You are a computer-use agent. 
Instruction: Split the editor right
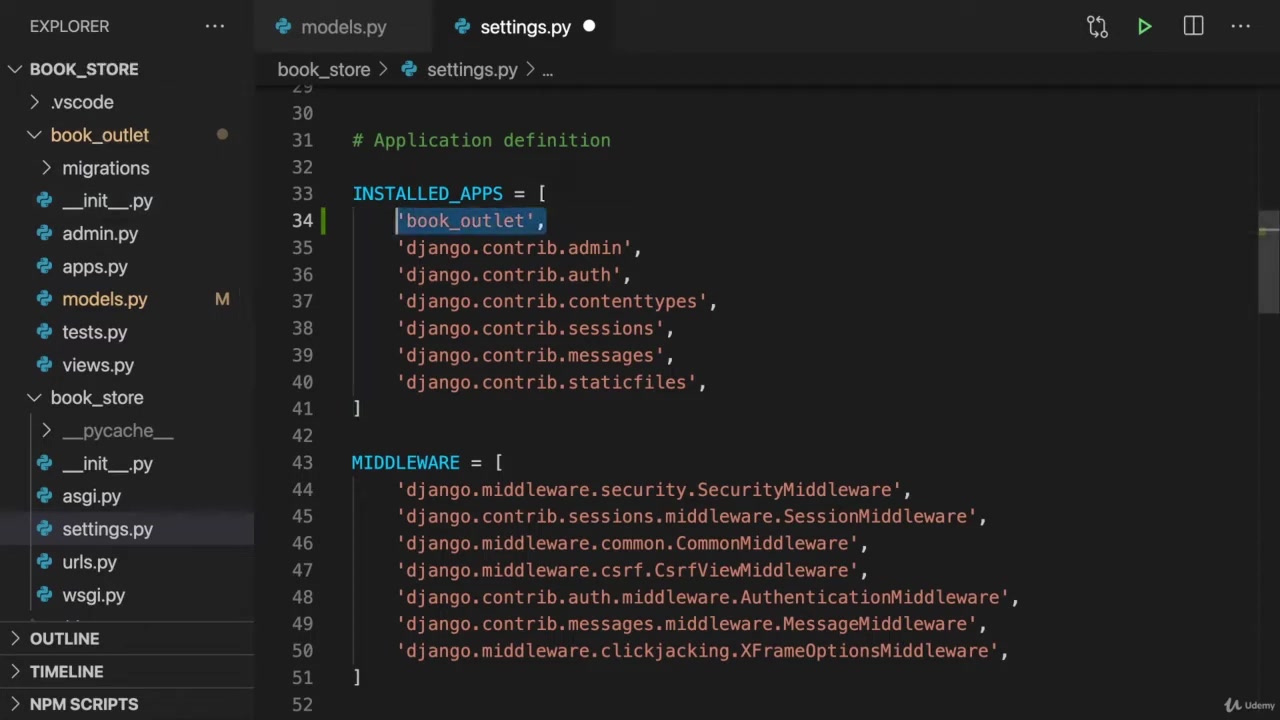[1193, 27]
